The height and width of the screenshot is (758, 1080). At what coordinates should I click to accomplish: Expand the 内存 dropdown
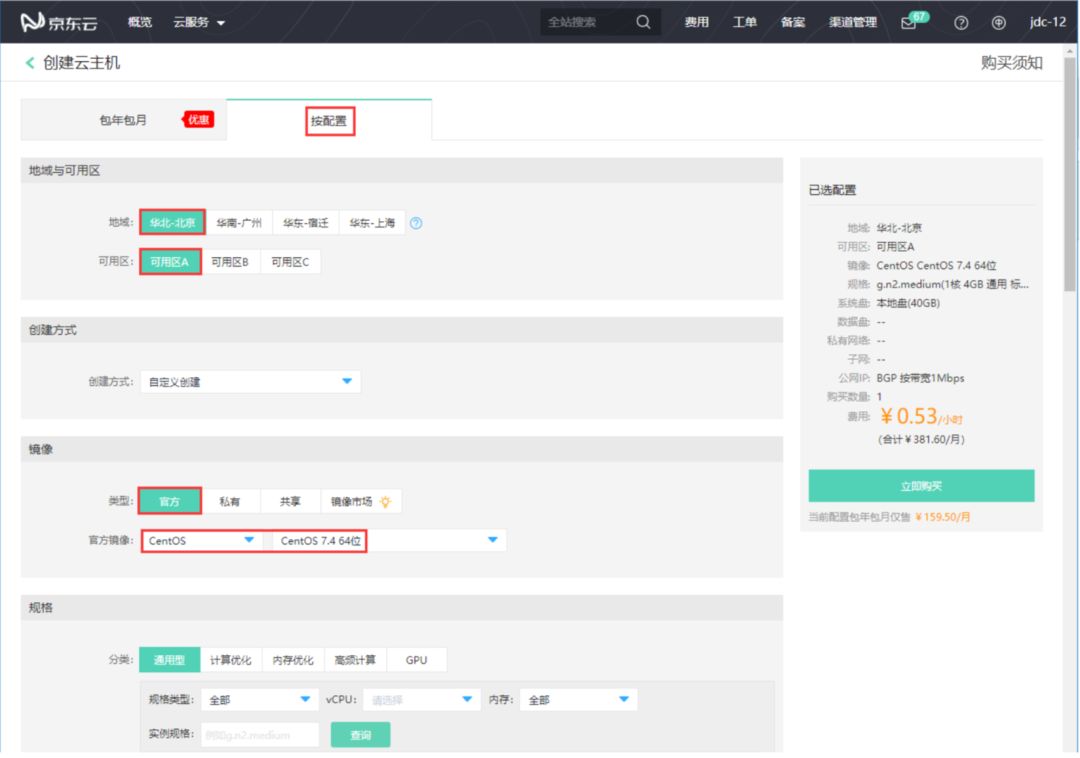[x=579, y=700]
